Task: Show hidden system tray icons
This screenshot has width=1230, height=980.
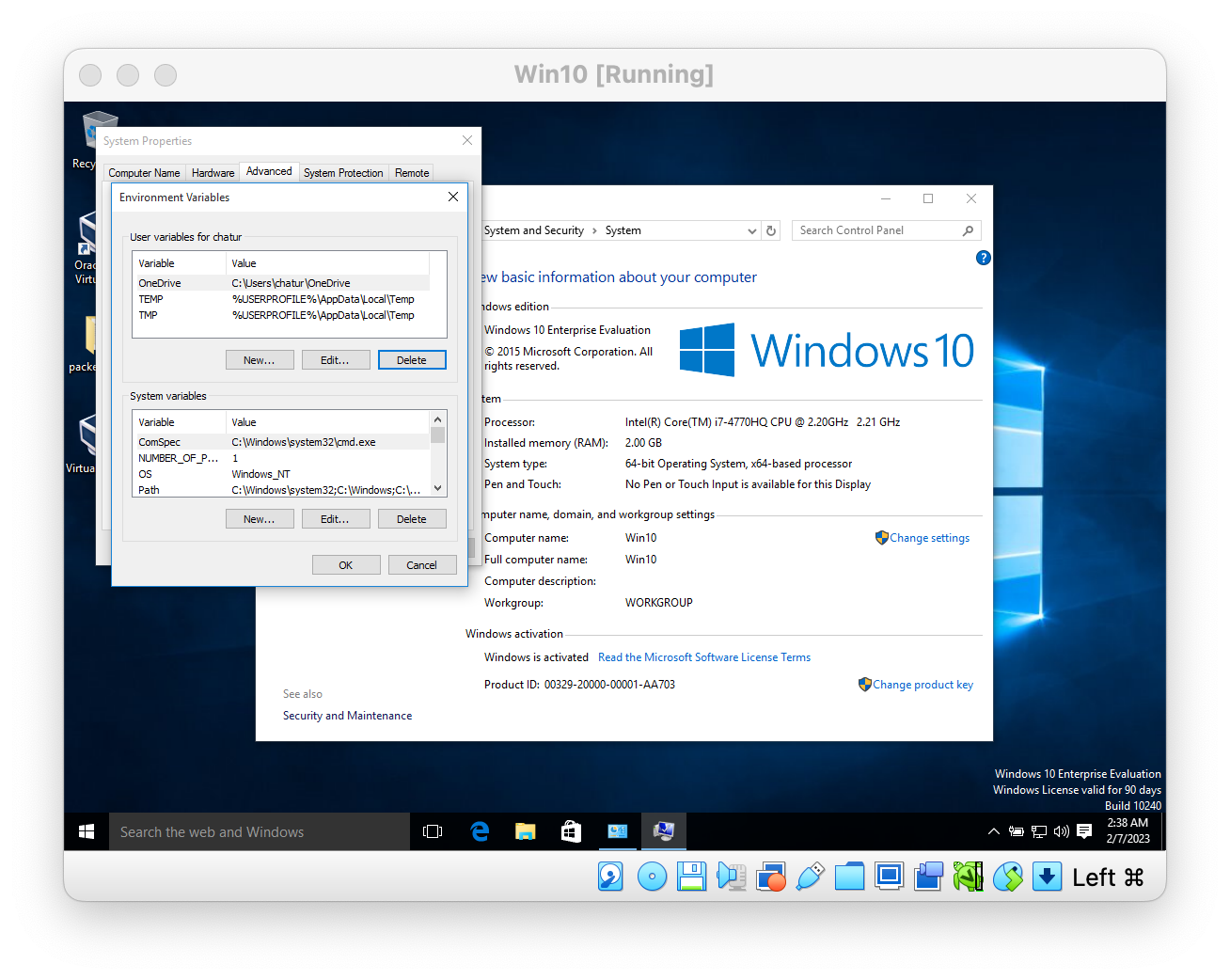Action: click(x=993, y=831)
